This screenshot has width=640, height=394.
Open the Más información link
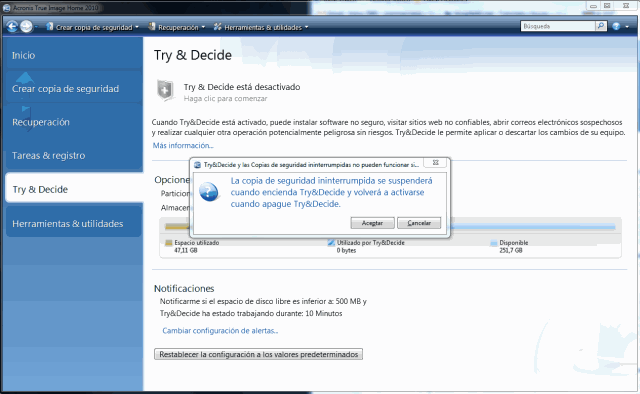183,145
